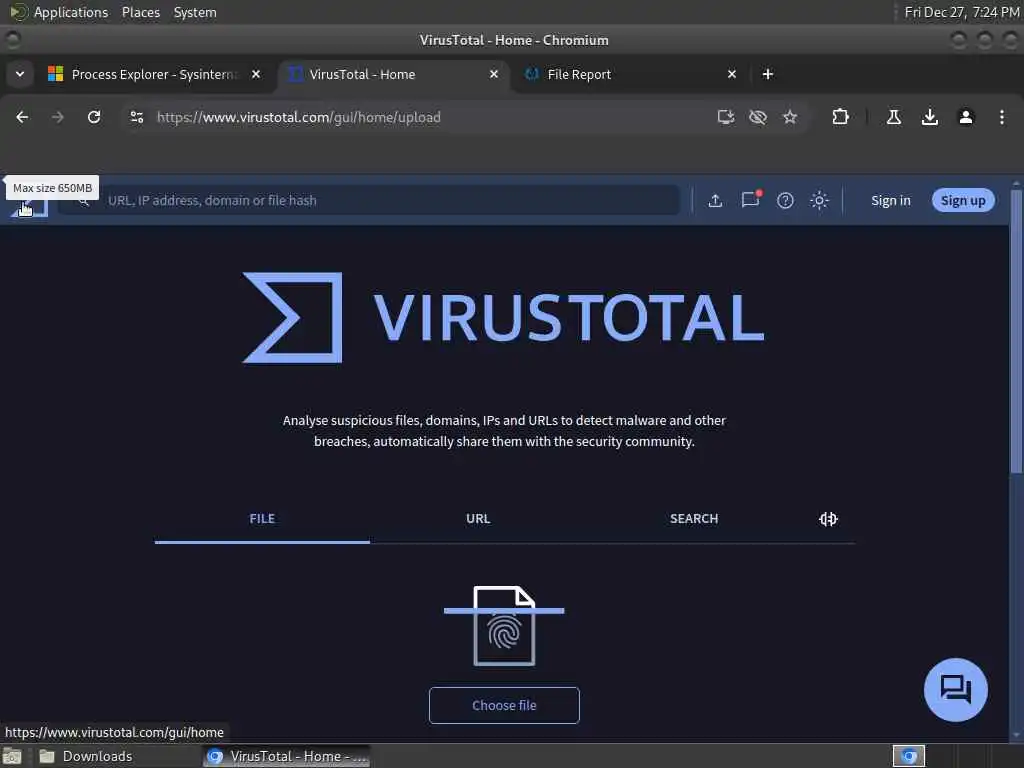Open a new tab with plus button
The width and height of the screenshot is (1024, 768).
click(768, 74)
